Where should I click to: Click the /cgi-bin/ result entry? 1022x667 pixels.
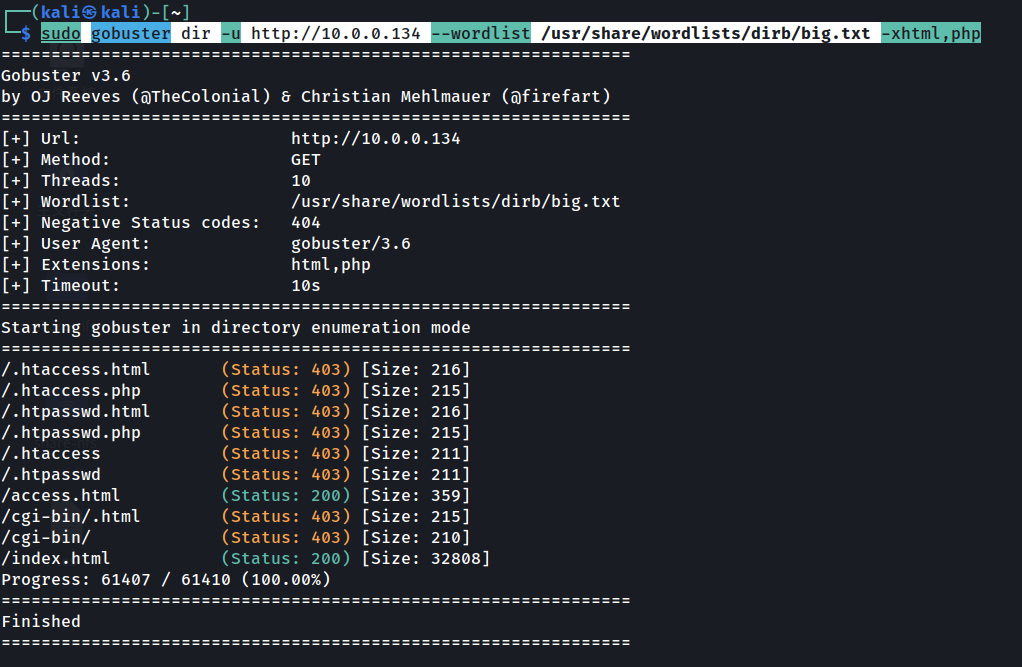[x=46, y=538]
